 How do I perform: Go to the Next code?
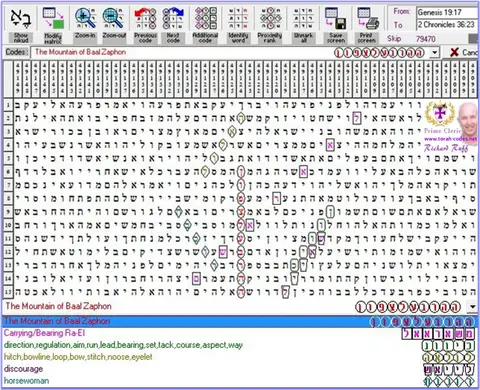click(173, 18)
